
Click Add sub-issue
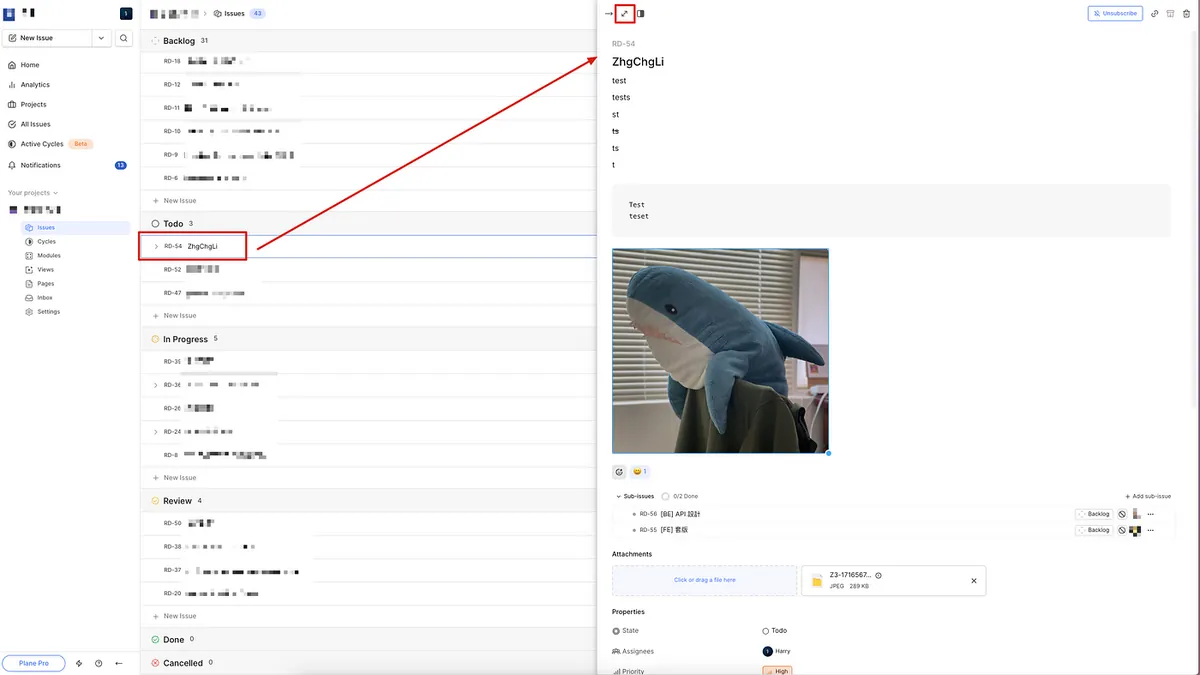tap(1147, 496)
